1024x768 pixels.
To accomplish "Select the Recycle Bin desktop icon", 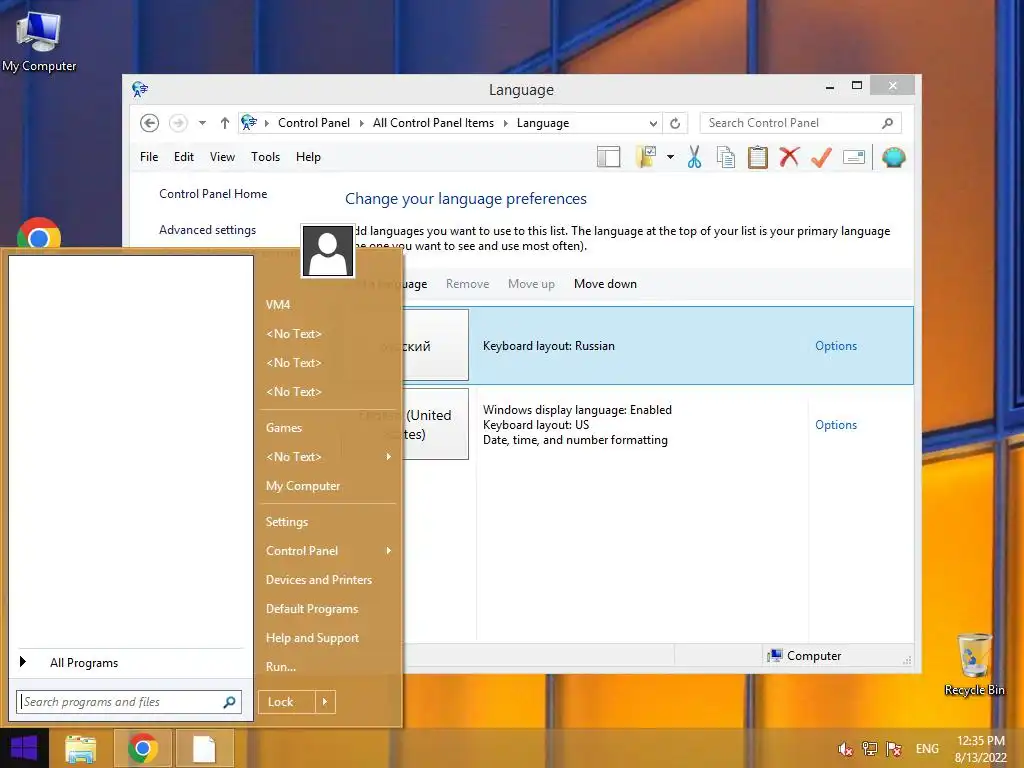I will pos(974,664).
